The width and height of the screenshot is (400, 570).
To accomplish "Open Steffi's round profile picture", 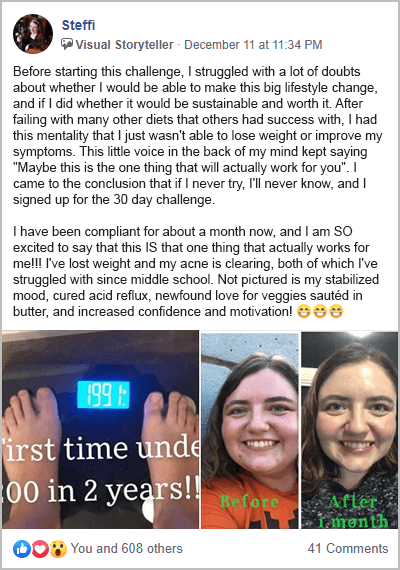I will 33,34.
